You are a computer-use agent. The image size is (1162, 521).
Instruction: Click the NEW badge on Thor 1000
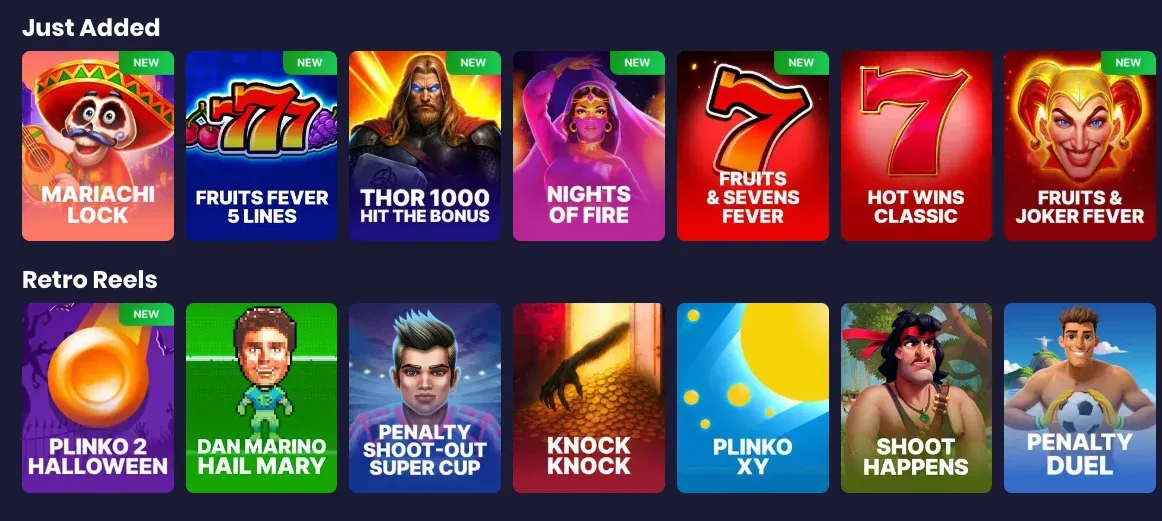point(473,63)
